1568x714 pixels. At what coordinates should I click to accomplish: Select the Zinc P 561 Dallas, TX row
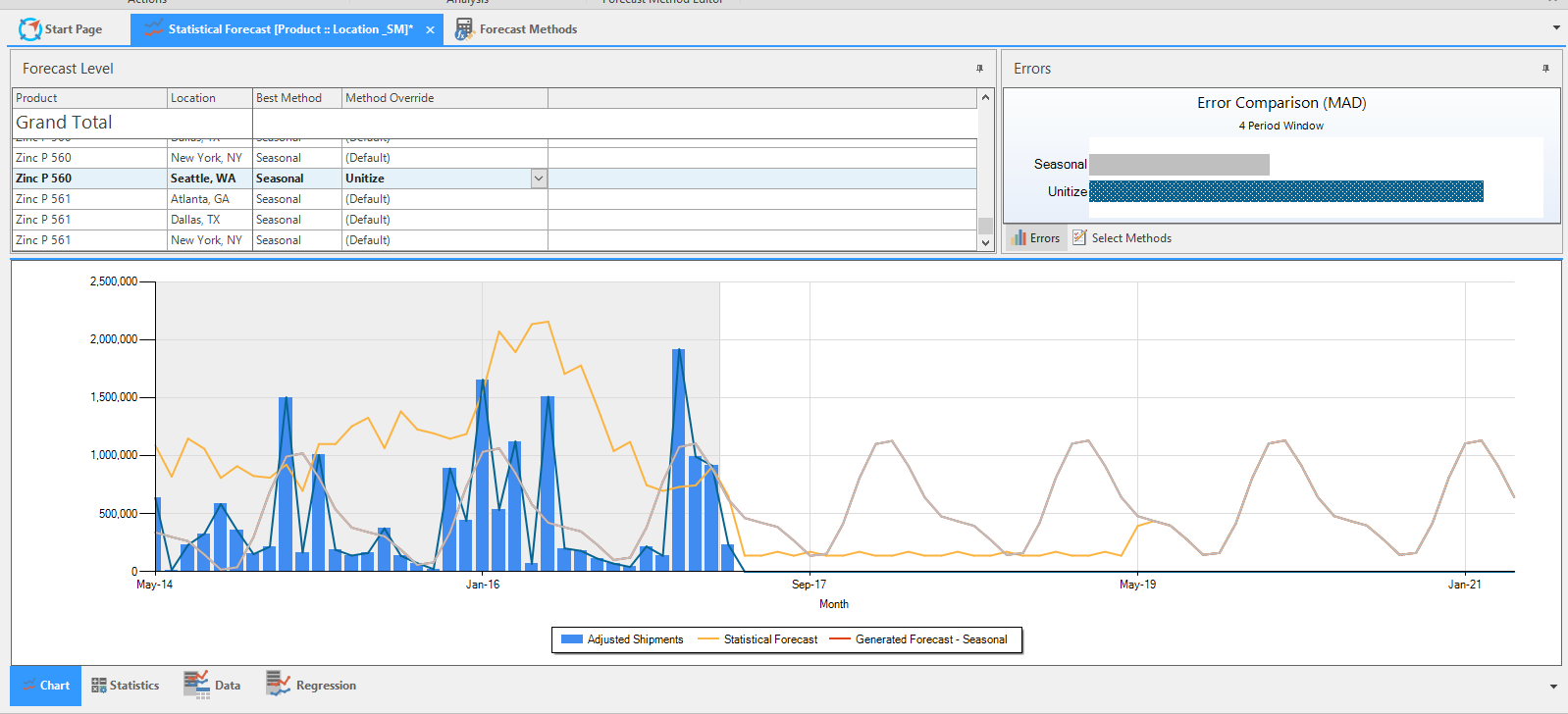click(495, 220)
